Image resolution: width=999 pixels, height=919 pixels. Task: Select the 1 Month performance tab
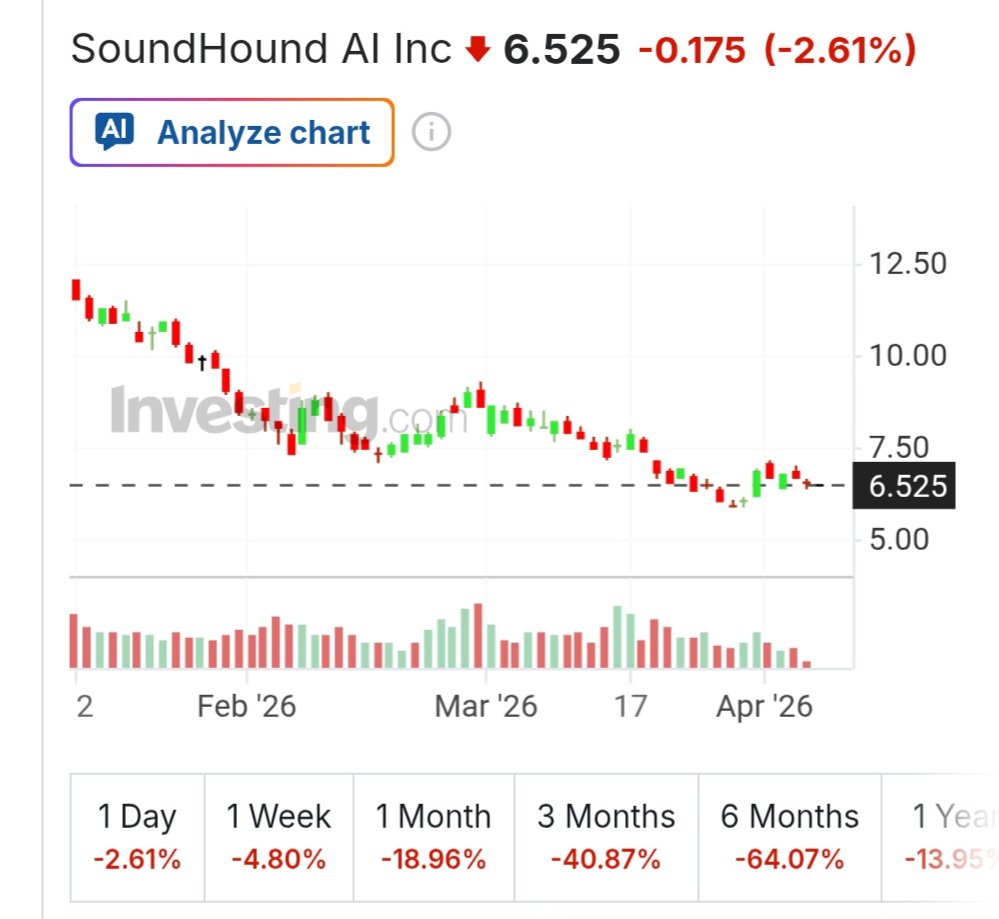[x=432, y=836]
